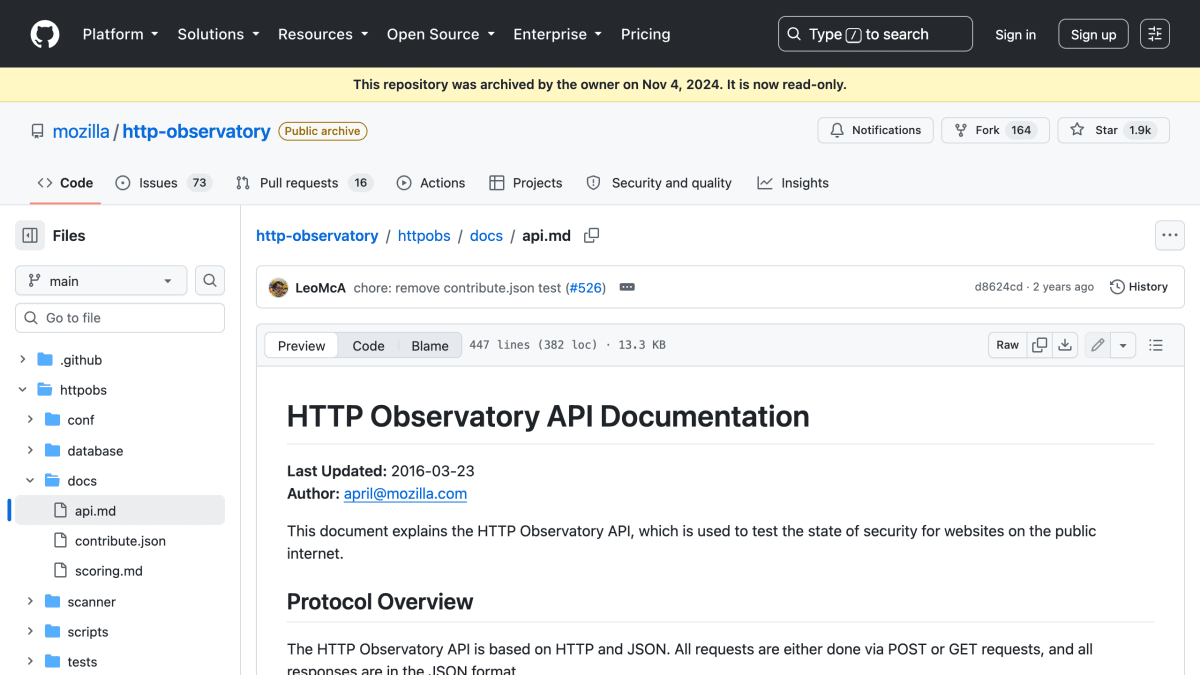
Task: Click the Pricing link
Action: click(646, 34)
